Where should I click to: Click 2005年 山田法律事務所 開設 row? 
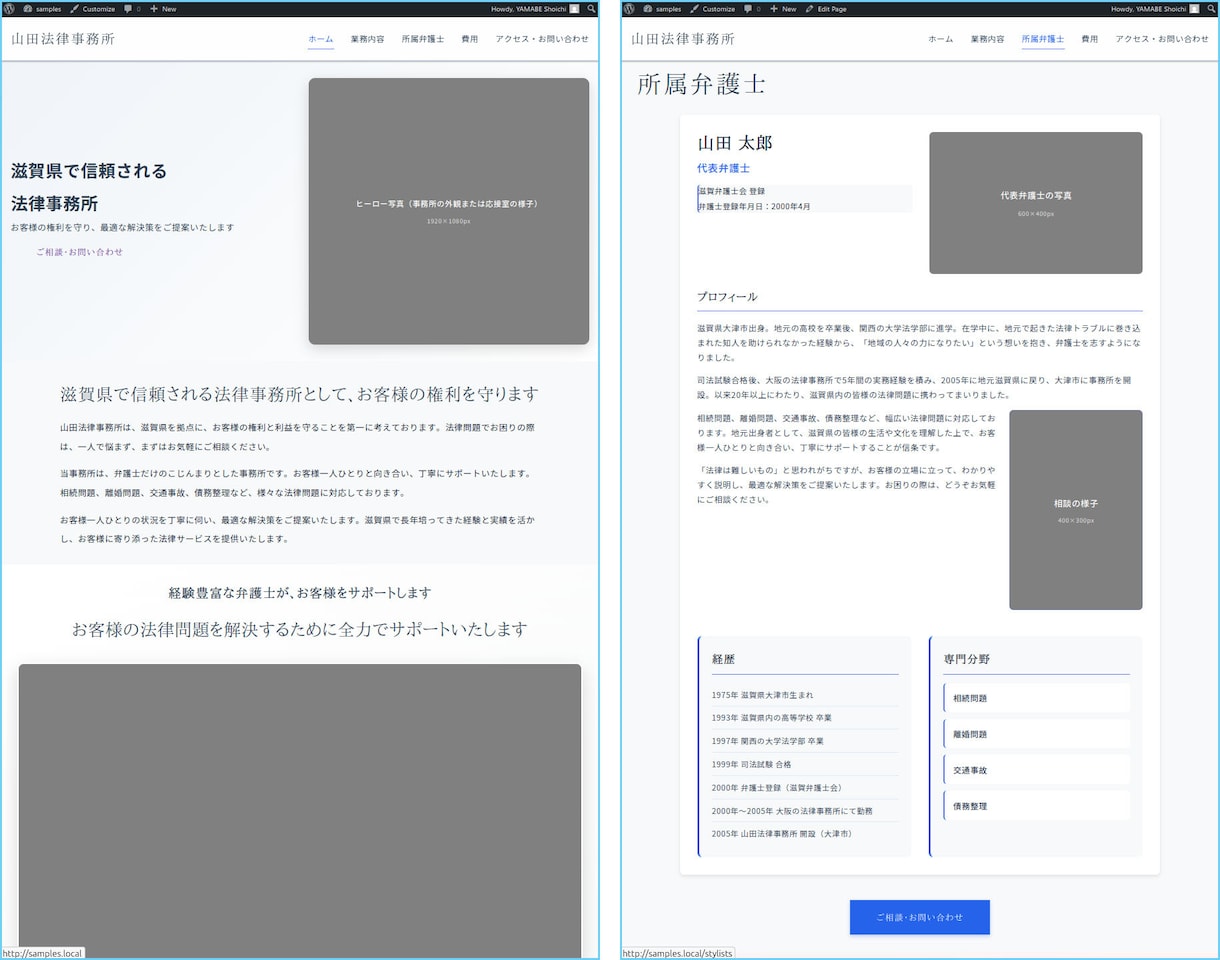(x=805, y=833)
